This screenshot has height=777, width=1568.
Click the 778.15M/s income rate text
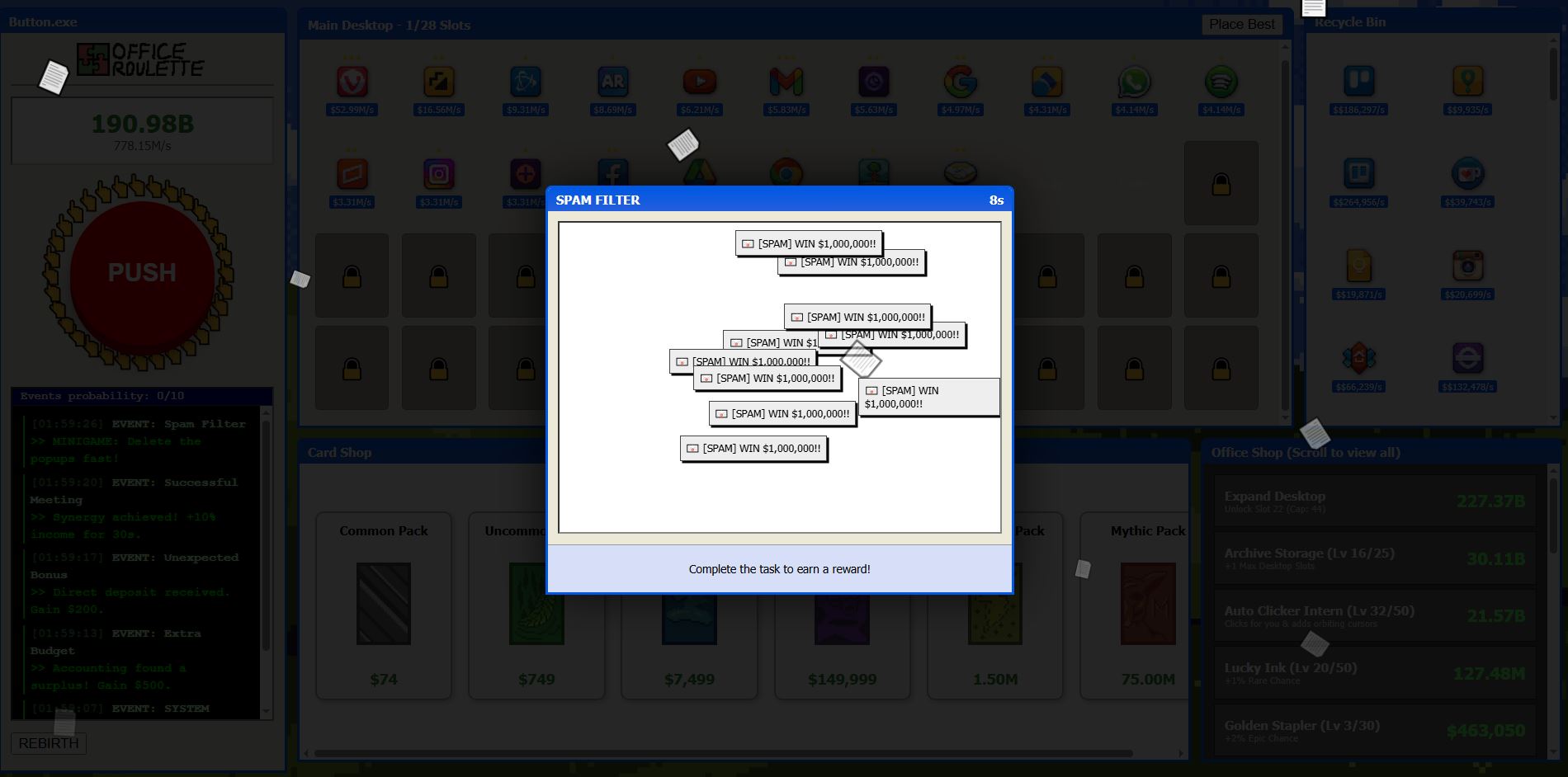pos(143,146)
